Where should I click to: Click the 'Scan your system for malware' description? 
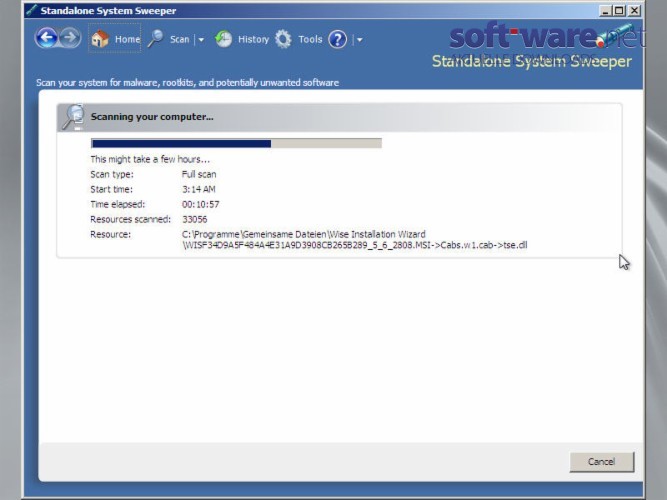point(187,83)
